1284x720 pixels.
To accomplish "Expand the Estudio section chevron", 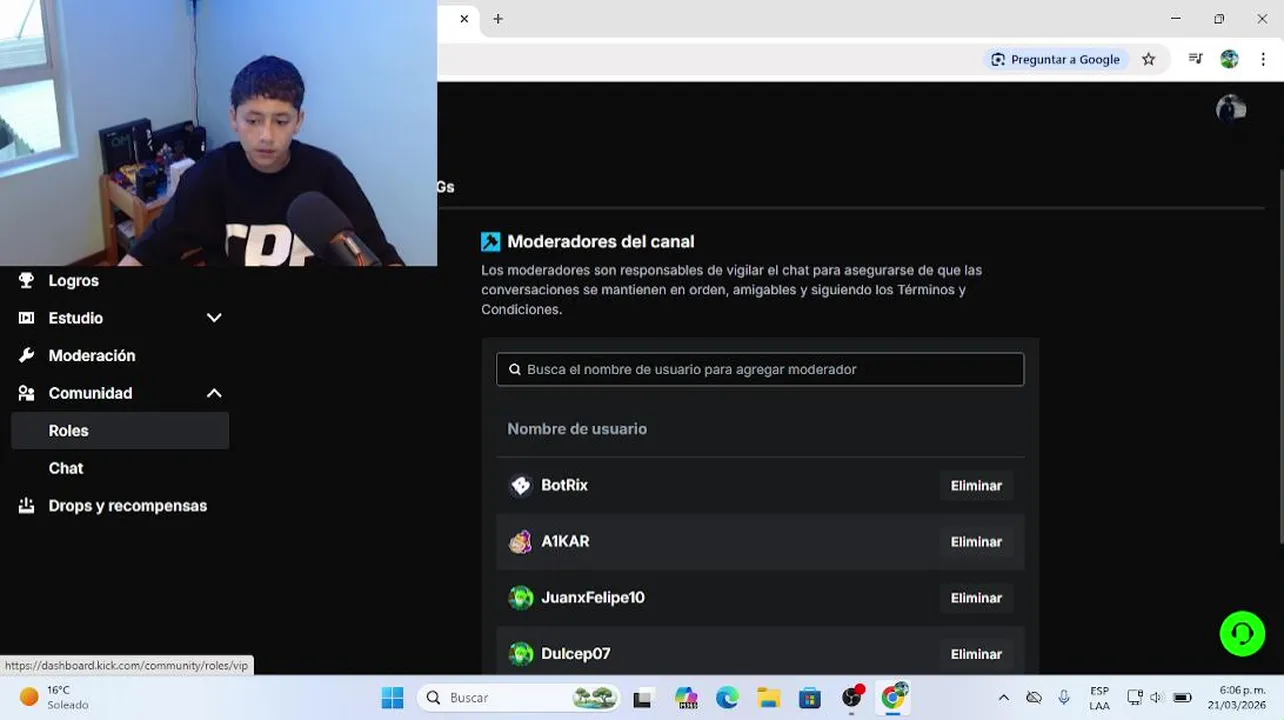I will [214, 318].
